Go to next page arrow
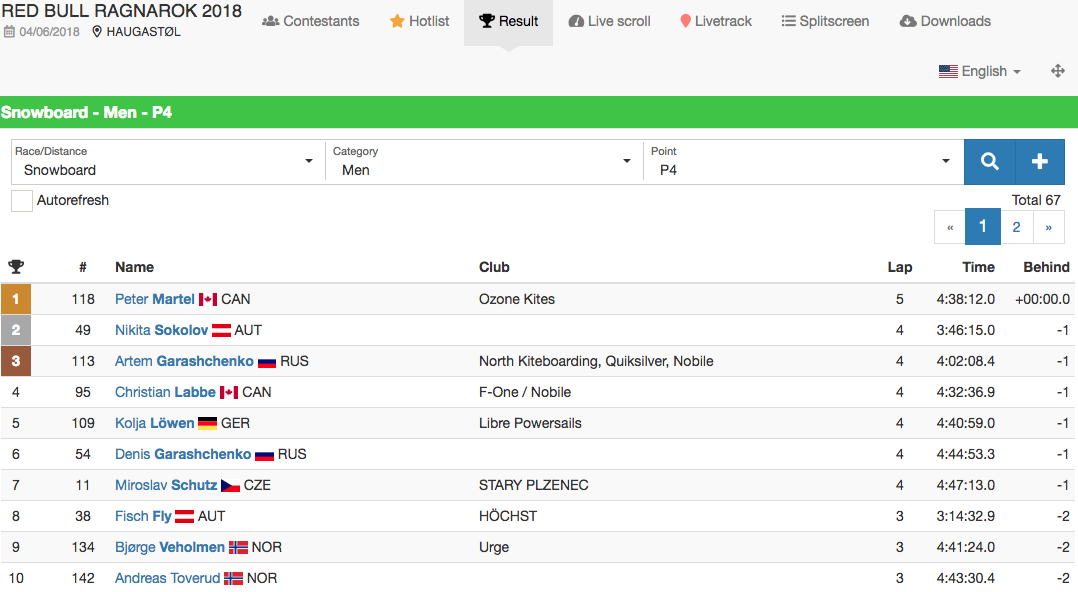Screen dimensions: 1078x592 (1048, 227)
